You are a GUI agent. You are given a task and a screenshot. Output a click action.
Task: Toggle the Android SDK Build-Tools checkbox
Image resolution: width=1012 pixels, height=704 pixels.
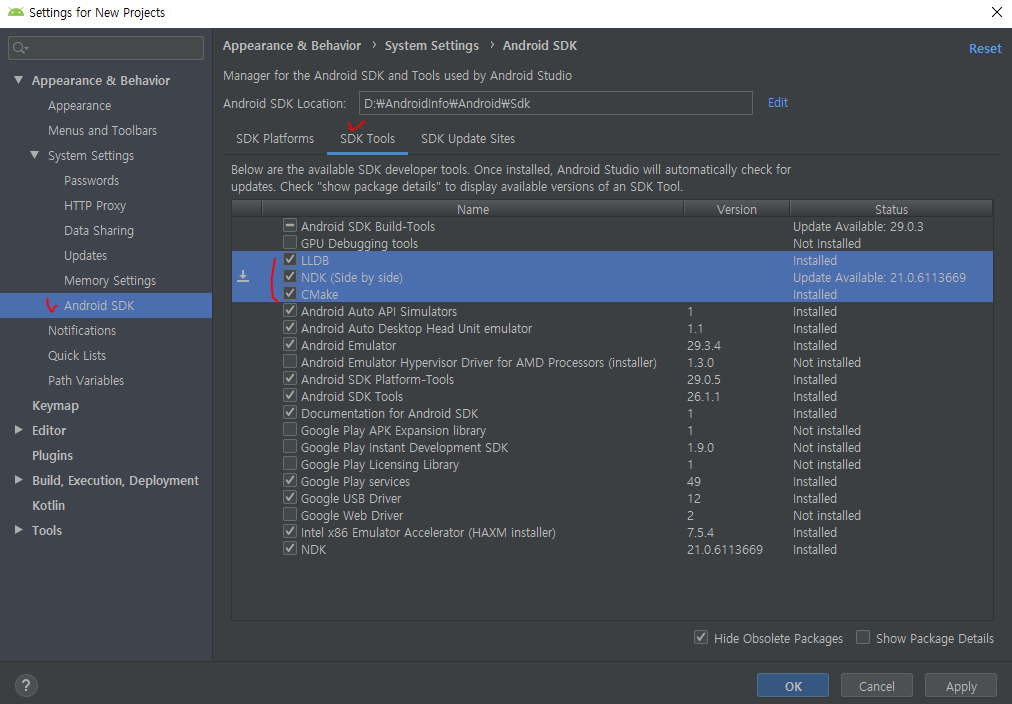290,226
